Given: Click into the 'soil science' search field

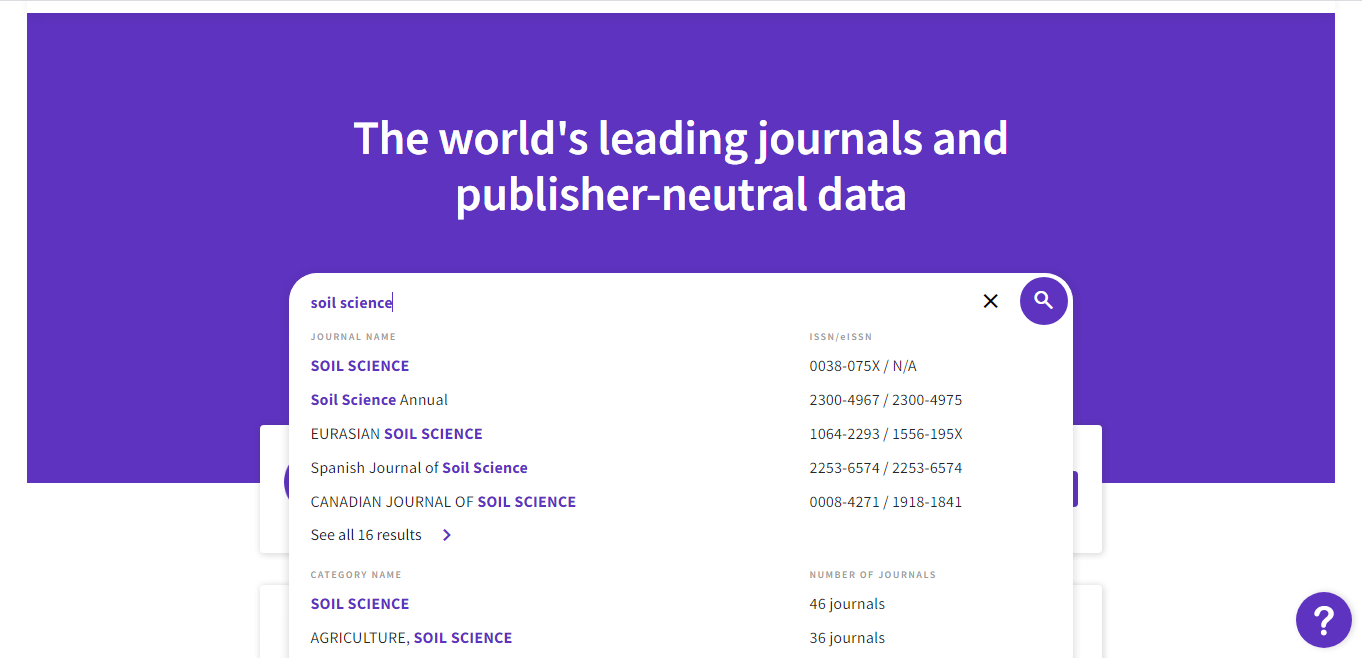Looking at the screenshot, I should (x=640, y=302).
